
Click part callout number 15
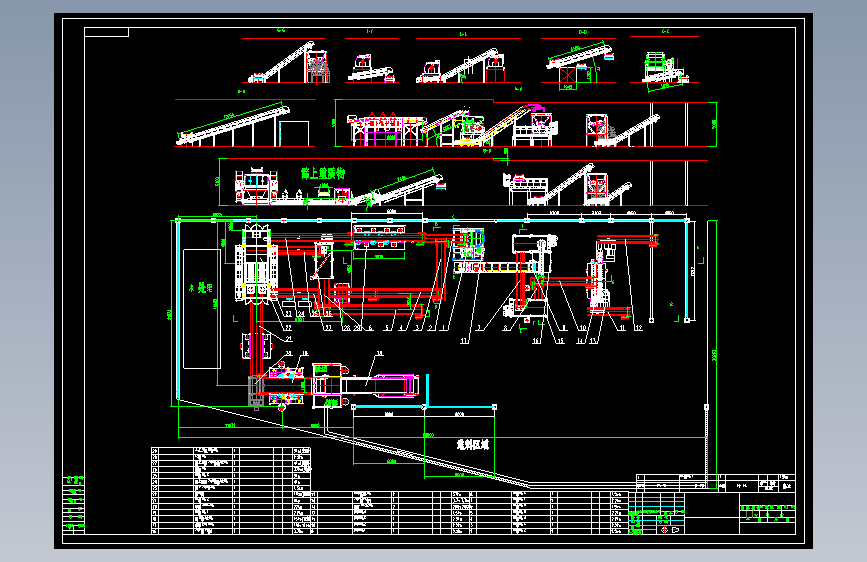[560, 341]
